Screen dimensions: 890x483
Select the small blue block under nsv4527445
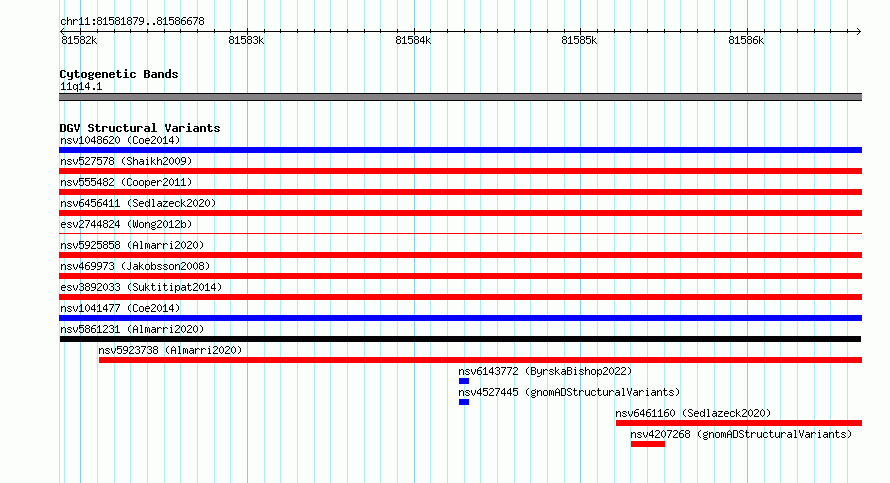point(464,402)
